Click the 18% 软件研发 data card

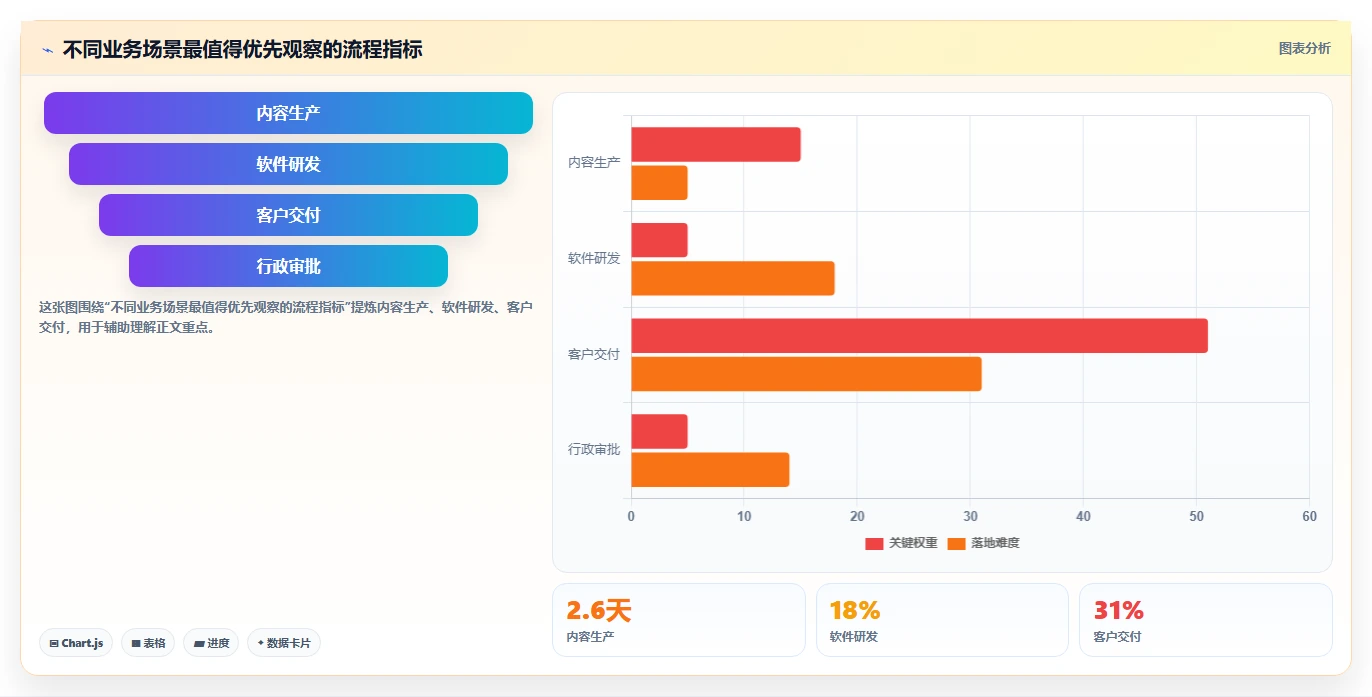tap(942, 620)
